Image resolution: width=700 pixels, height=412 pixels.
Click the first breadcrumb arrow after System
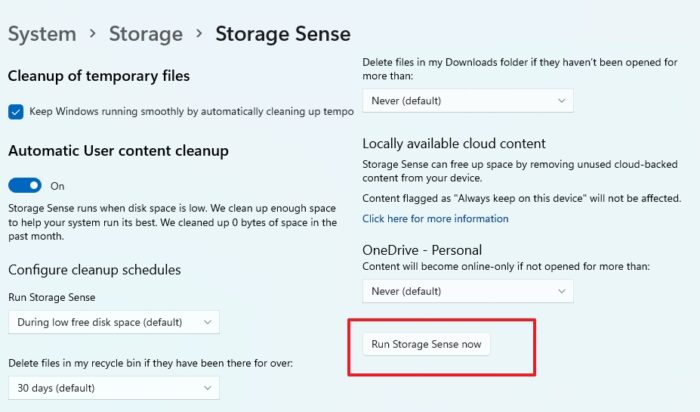(x=92, y=33)
